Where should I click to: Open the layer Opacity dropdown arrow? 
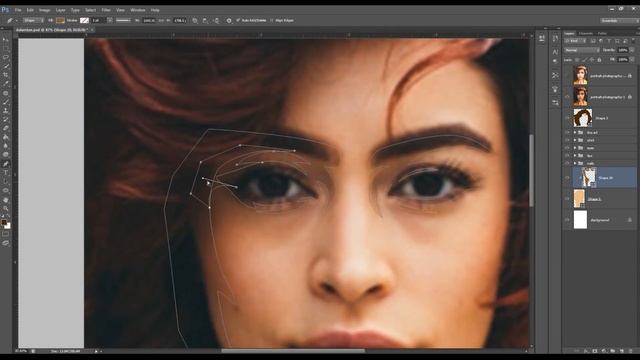[632, 50]
